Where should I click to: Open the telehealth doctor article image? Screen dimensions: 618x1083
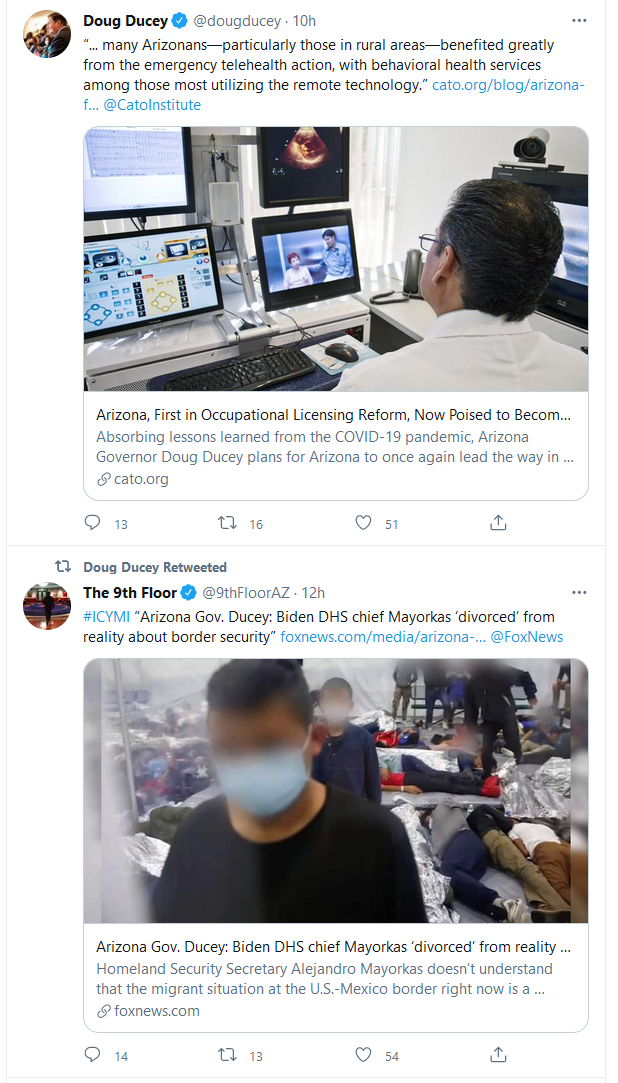point(336,259)
